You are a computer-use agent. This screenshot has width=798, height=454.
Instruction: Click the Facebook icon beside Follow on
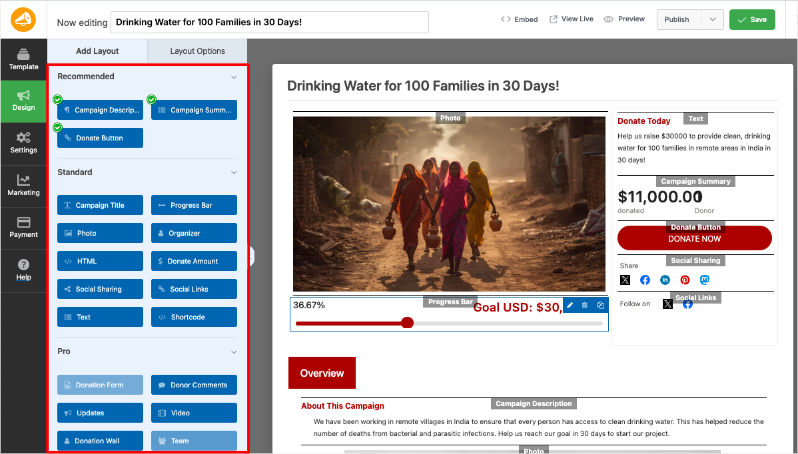(x=688, y=304)
